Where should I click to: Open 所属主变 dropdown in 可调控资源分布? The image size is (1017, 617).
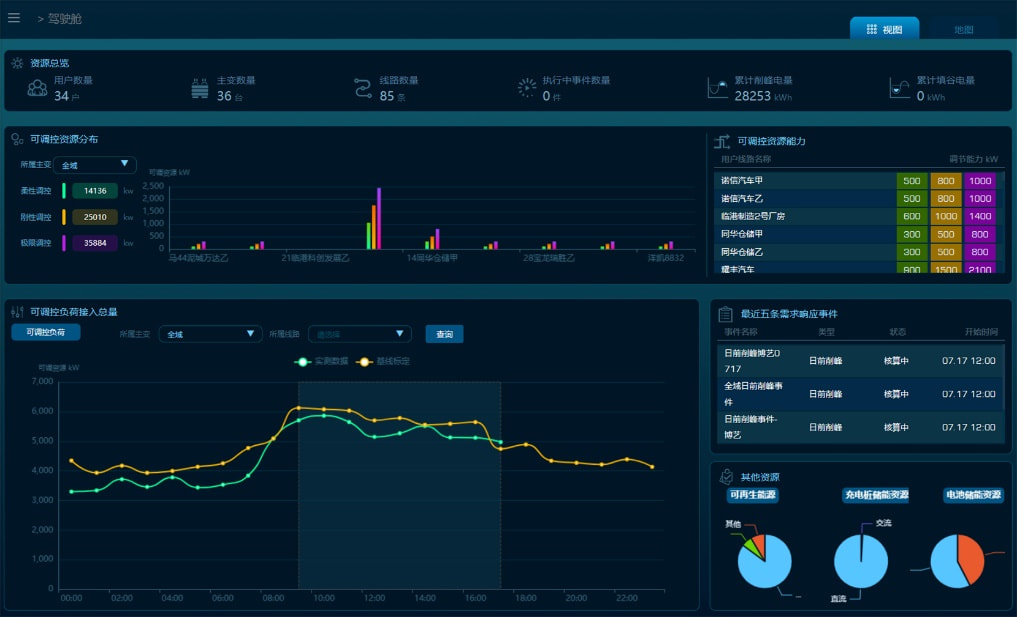[x=95, y=165]
